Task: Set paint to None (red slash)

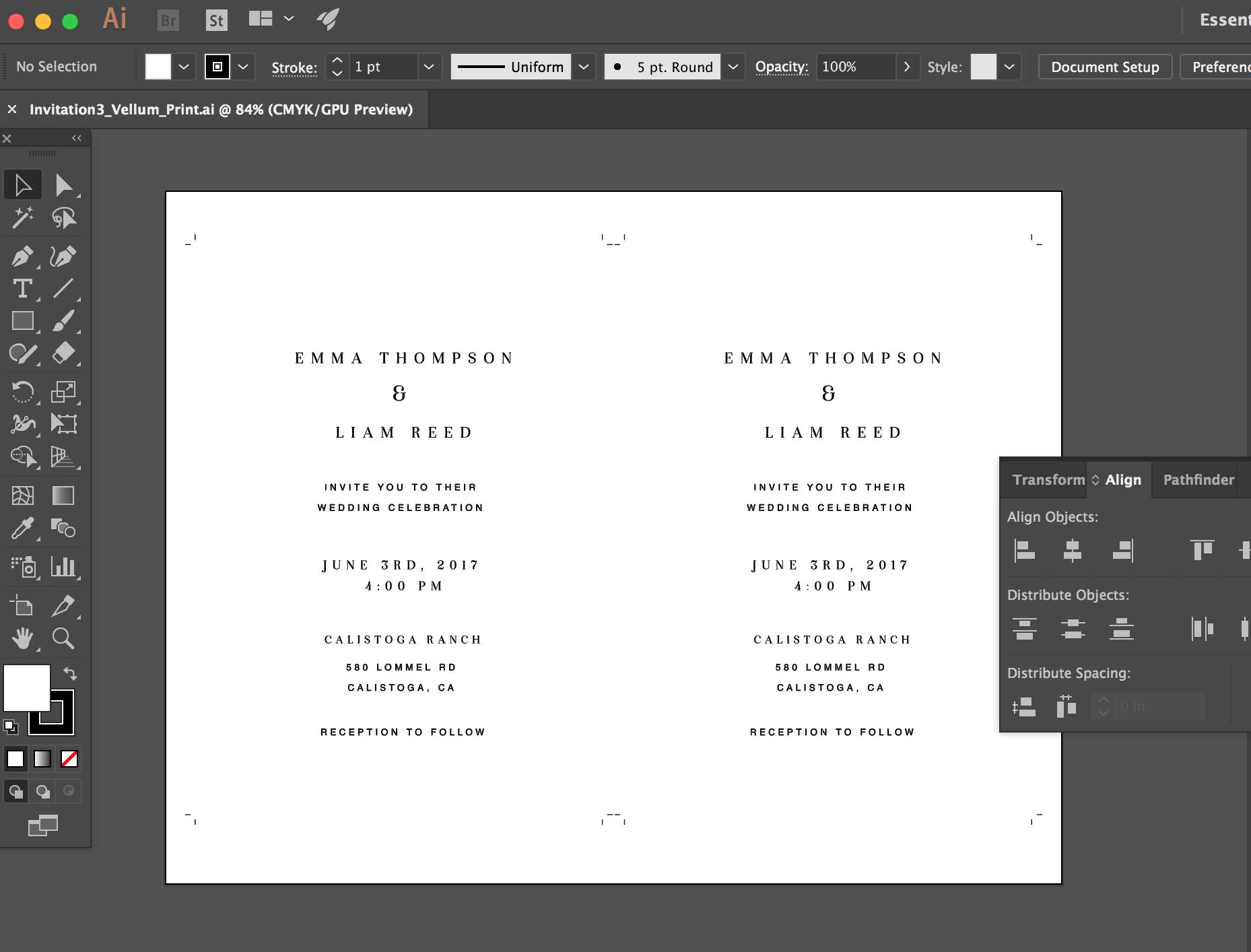Action: [x=69, y=759]
